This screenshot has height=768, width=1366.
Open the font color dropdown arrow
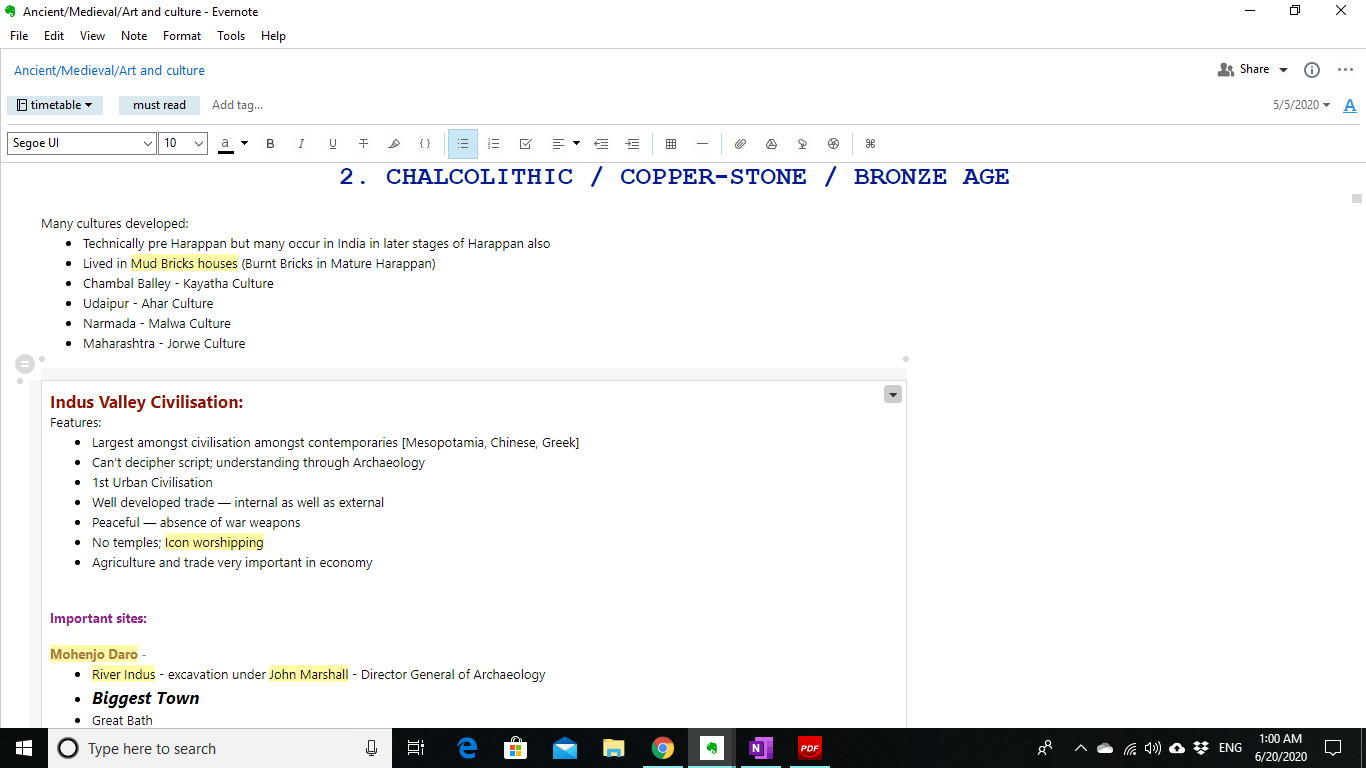coord(244,144)
